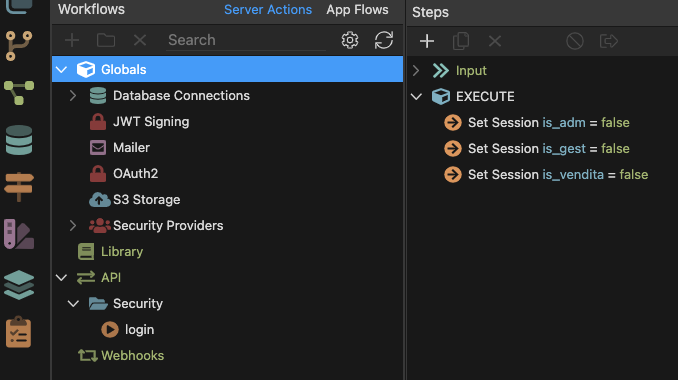Image resolution: width=678 pixels, height=380 pixels.
Task: Collapse the Security folder node
Action: point(74,303)
